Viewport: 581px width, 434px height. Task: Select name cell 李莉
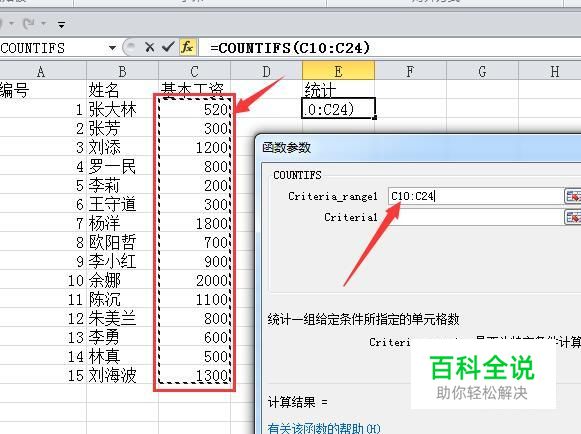click(122, 185)
